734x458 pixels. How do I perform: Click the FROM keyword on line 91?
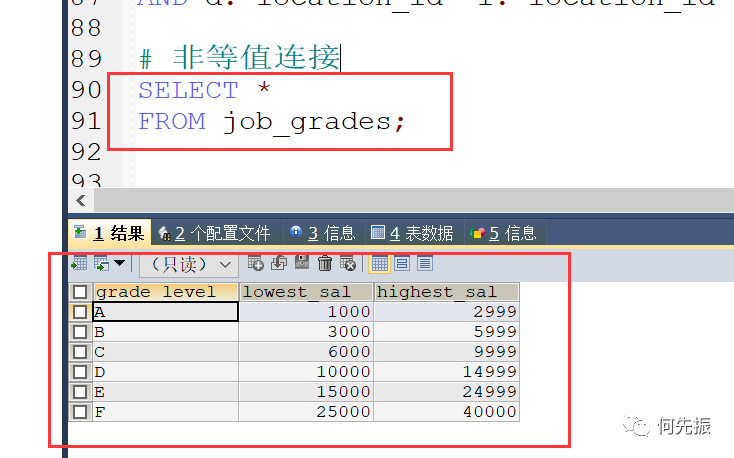tap(172, 121)
